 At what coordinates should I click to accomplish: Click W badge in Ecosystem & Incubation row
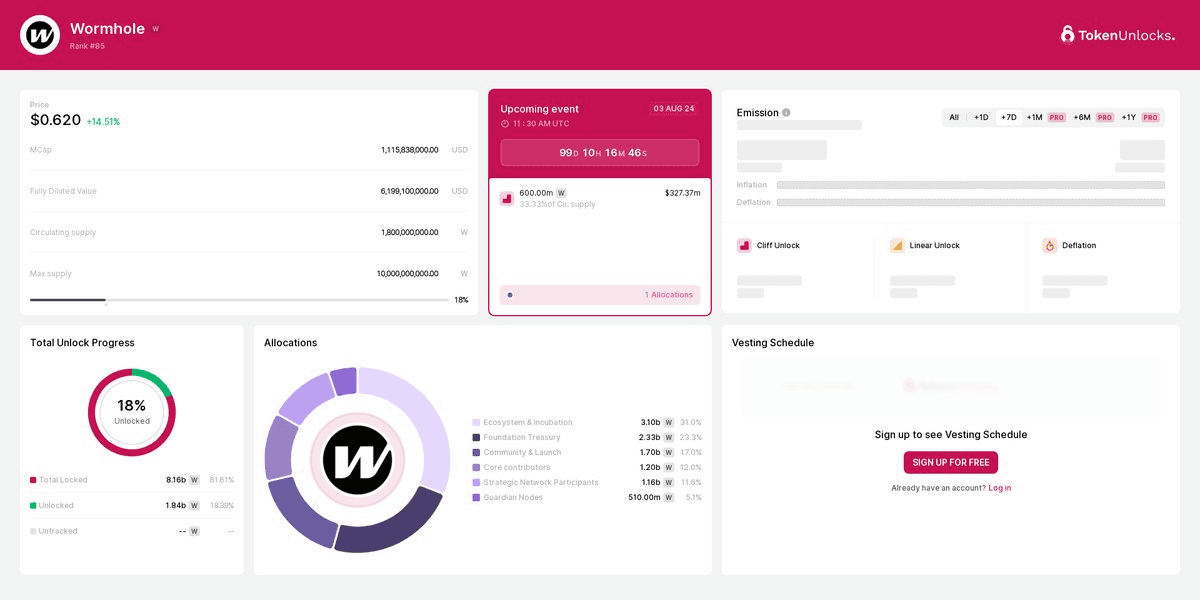[x=669, y=423]
